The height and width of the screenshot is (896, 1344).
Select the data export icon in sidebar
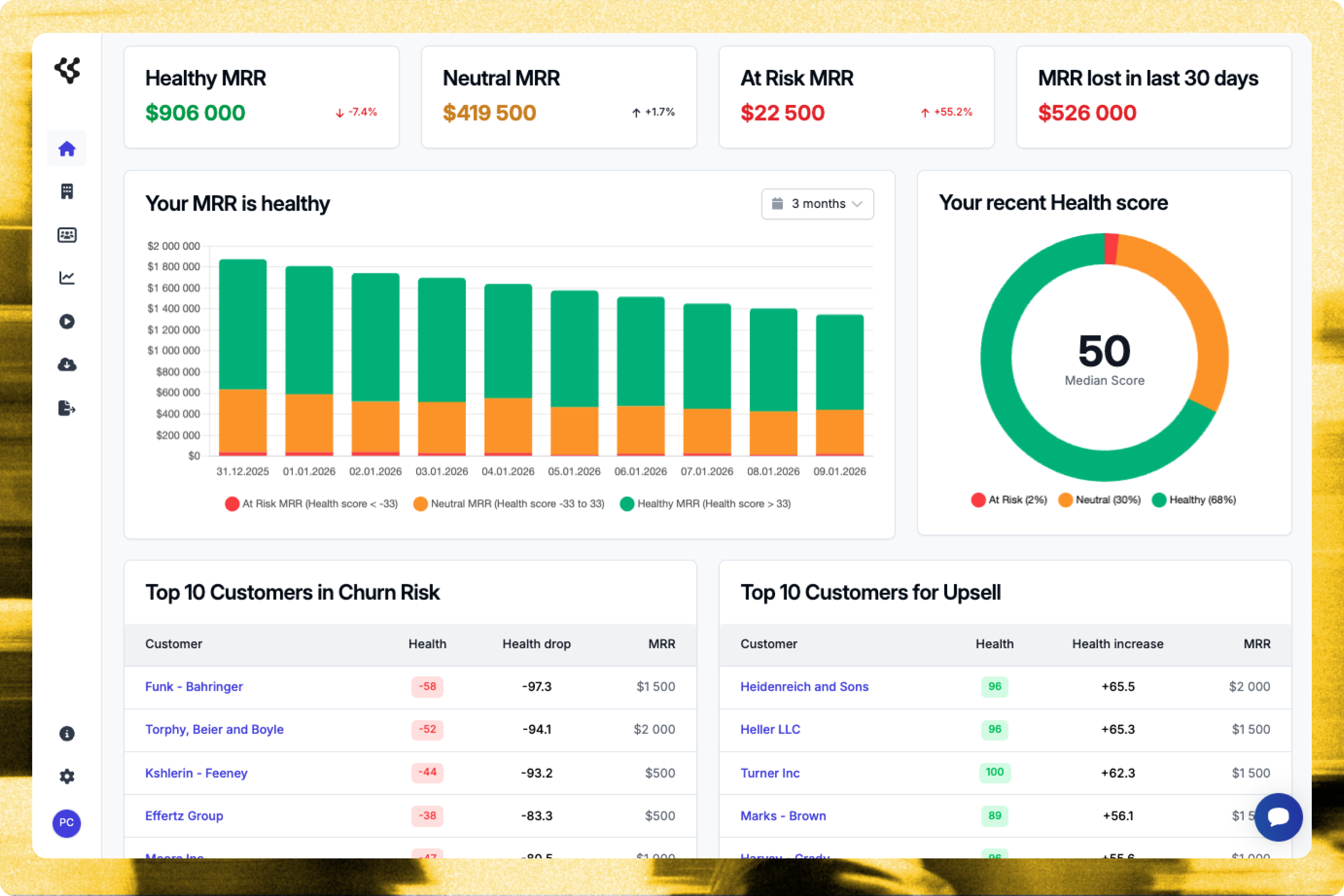[67, 408]
